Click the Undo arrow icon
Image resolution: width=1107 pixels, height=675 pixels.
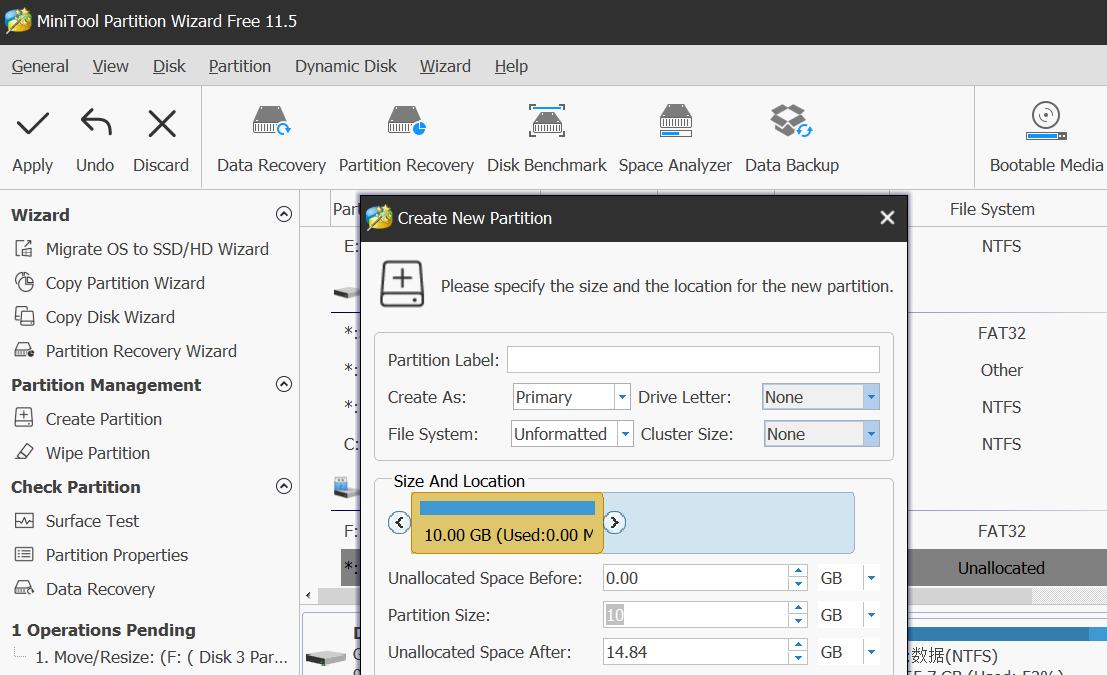click(95, 124)
